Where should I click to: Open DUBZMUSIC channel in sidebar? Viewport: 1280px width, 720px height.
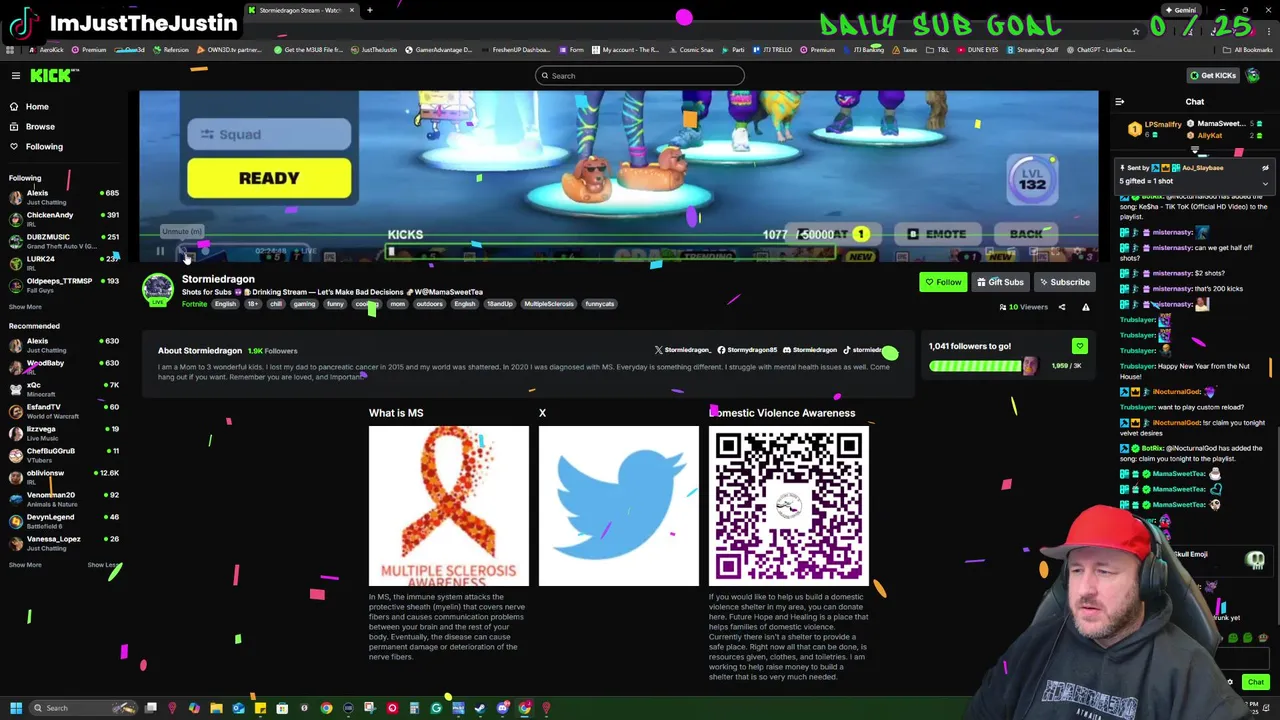point(62,241)
